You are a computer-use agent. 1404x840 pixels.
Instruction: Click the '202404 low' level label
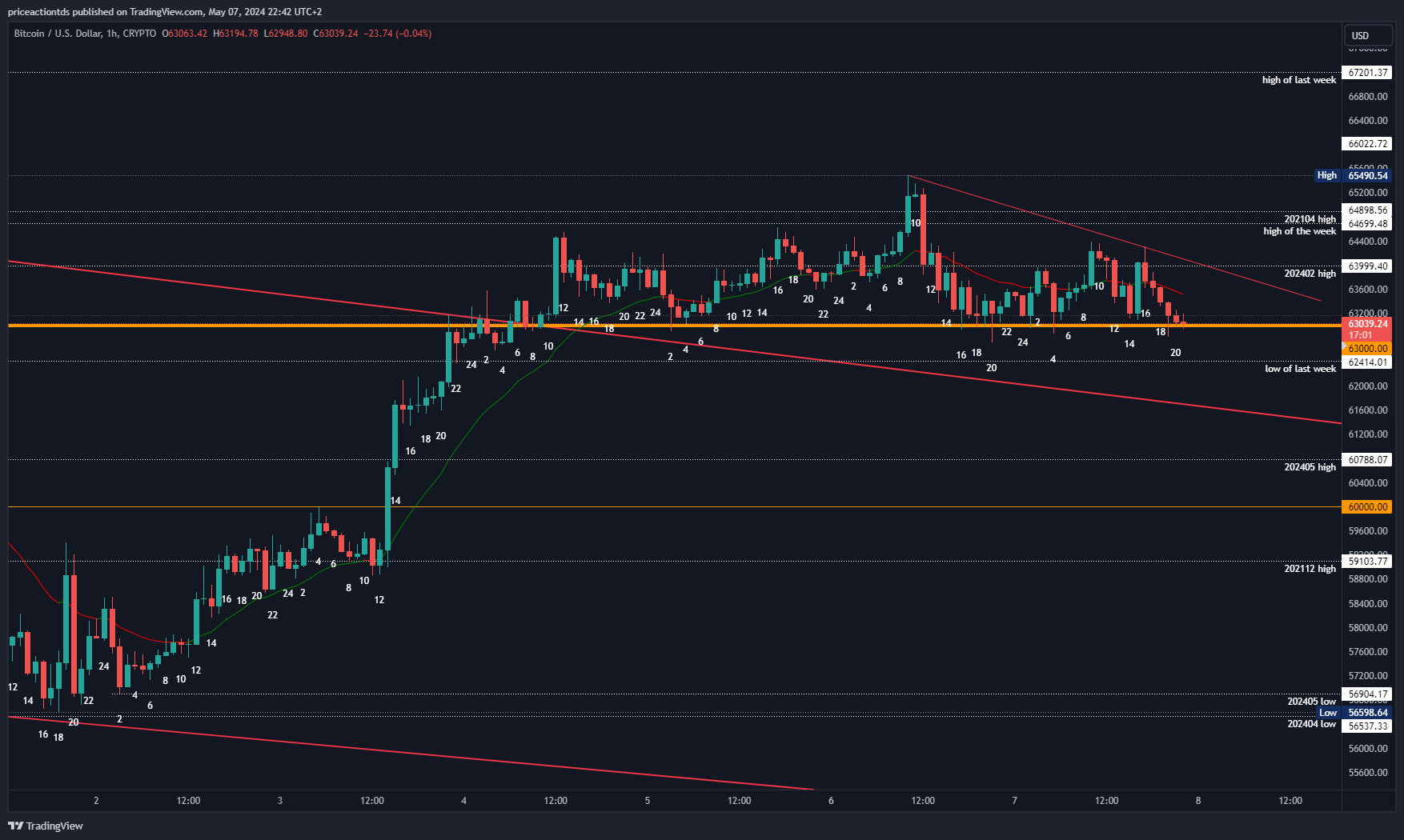[1311, 724]
